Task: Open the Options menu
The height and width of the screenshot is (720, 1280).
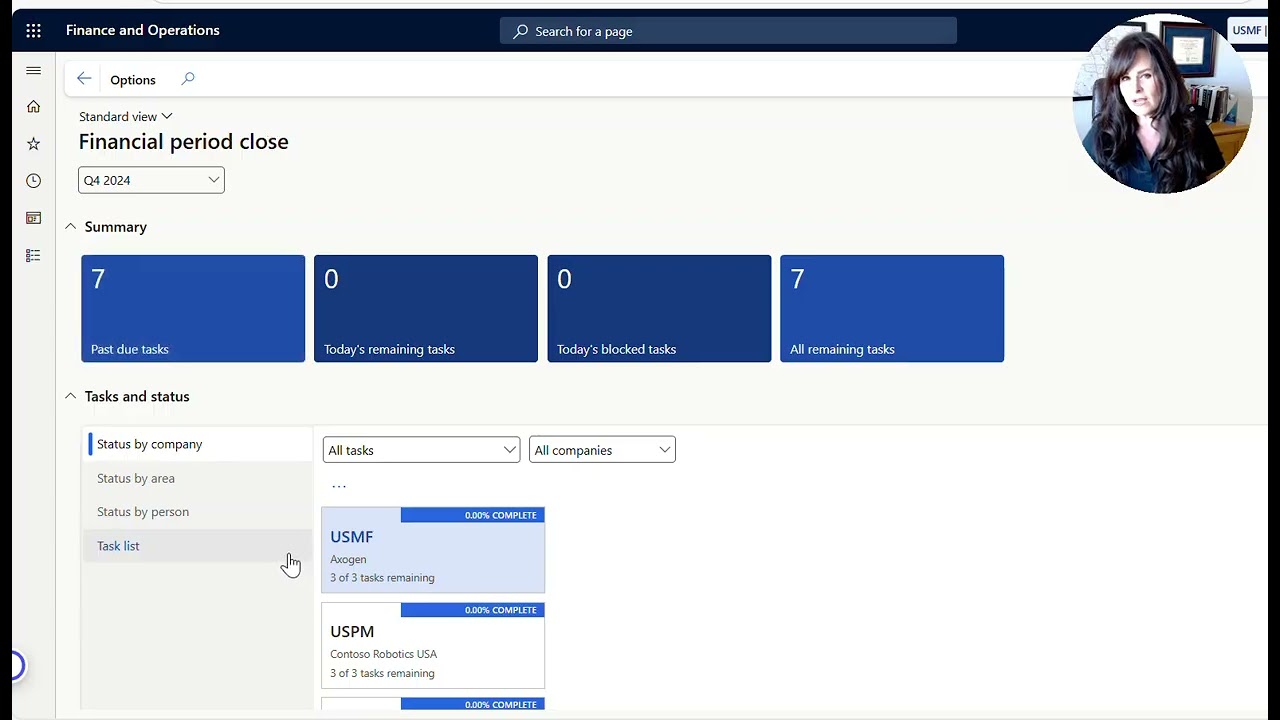Action: coord(133,80)
